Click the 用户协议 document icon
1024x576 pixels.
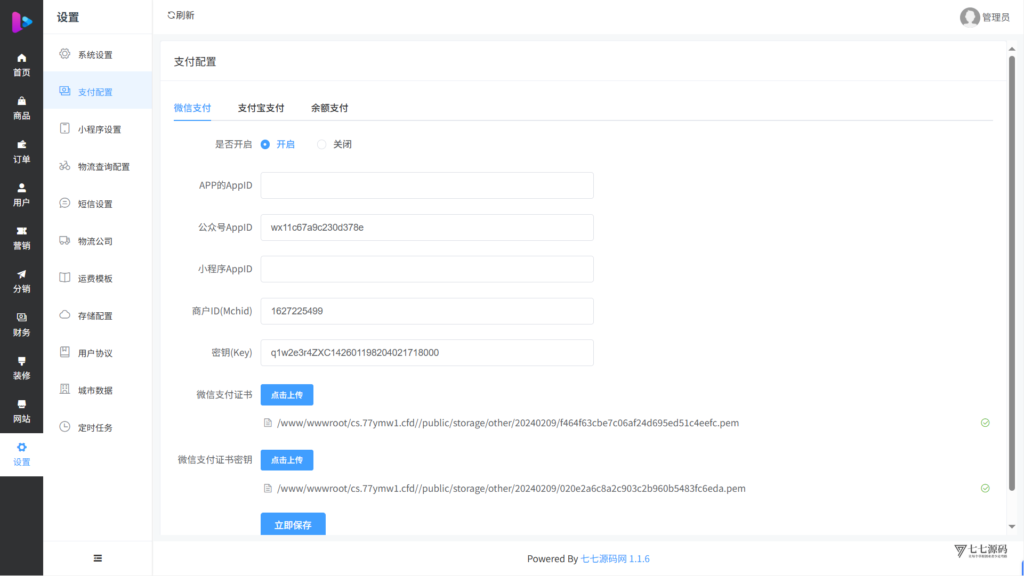(x=65, y=352)
